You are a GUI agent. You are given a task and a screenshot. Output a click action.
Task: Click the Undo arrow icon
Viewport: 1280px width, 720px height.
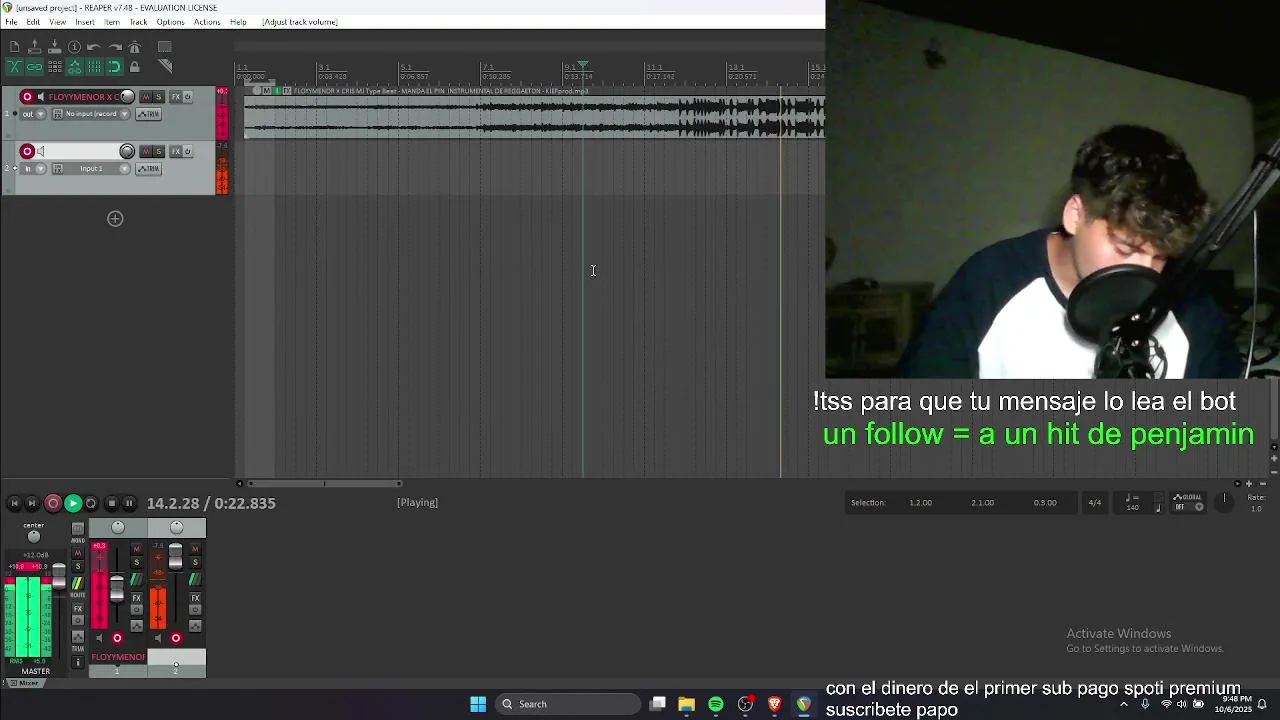pyautogui.click(x=94, y=47)
